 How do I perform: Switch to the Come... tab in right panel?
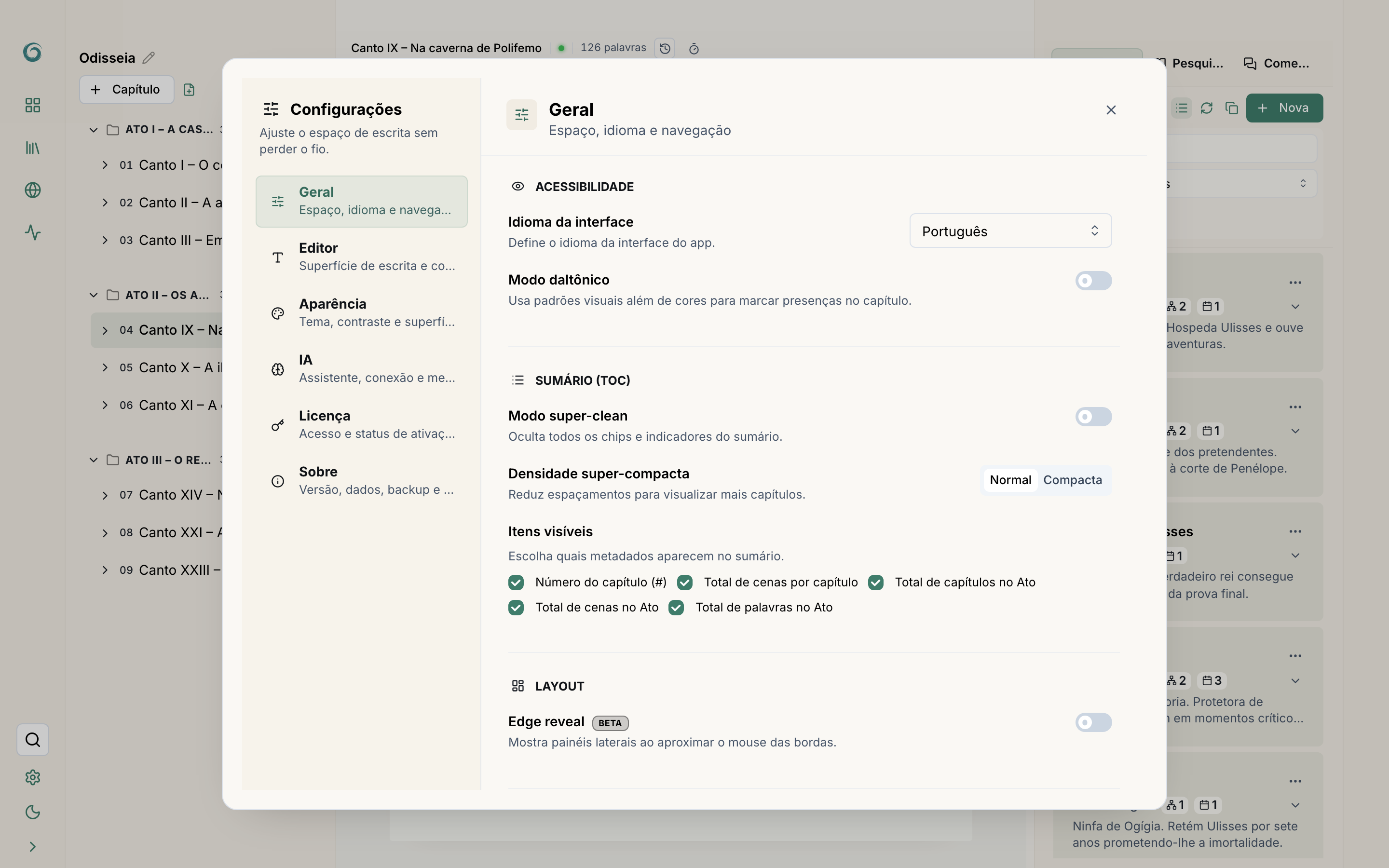pyautogui.click(x=1277, y=63)
